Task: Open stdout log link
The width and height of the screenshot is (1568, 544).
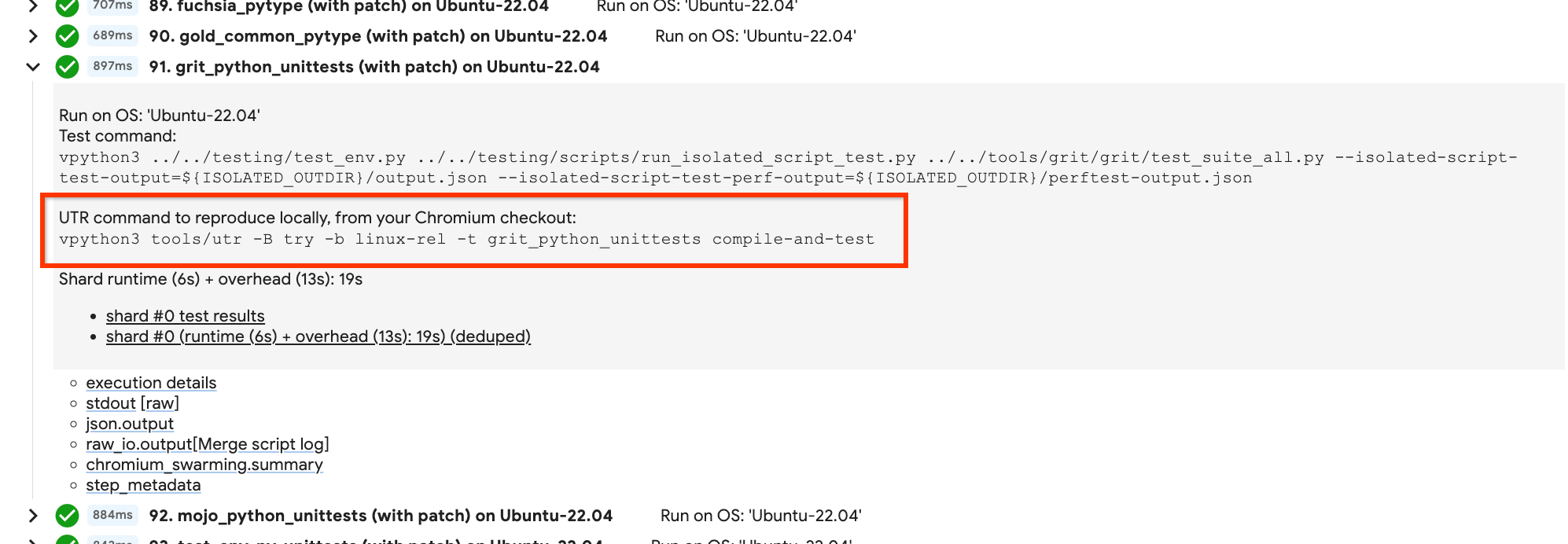Action: tap(111, 403)
